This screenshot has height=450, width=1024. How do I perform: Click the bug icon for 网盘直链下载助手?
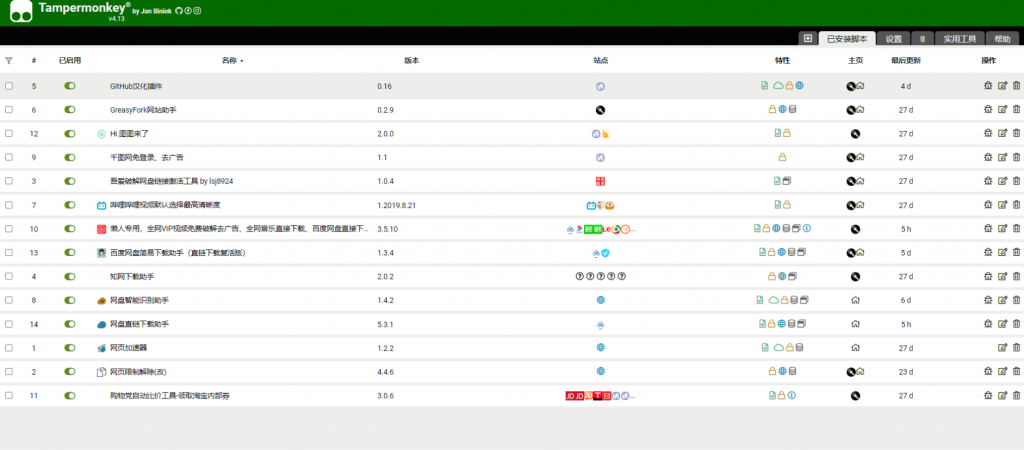coord(988,324)
